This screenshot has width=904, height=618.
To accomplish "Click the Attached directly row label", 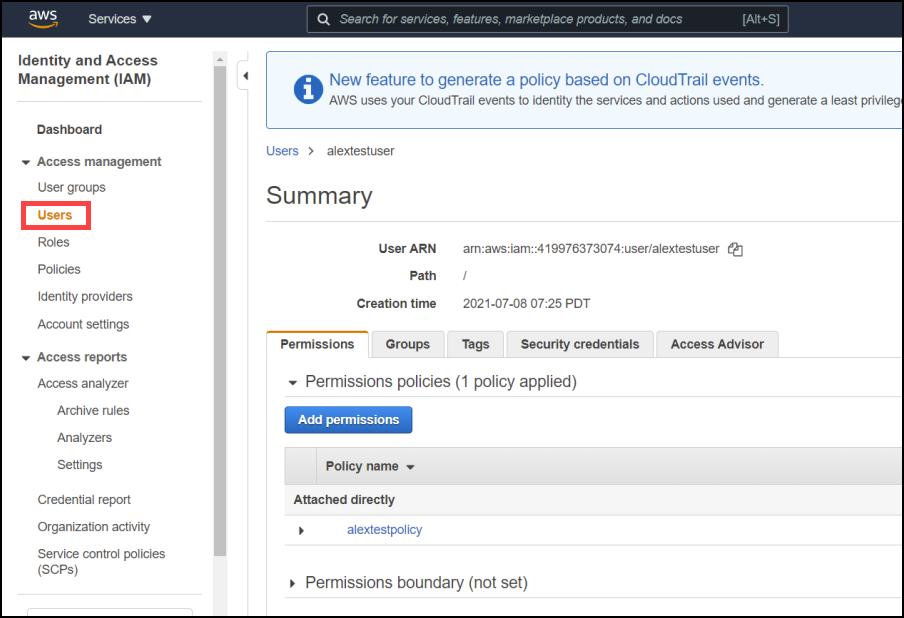I will pos(344,500).
